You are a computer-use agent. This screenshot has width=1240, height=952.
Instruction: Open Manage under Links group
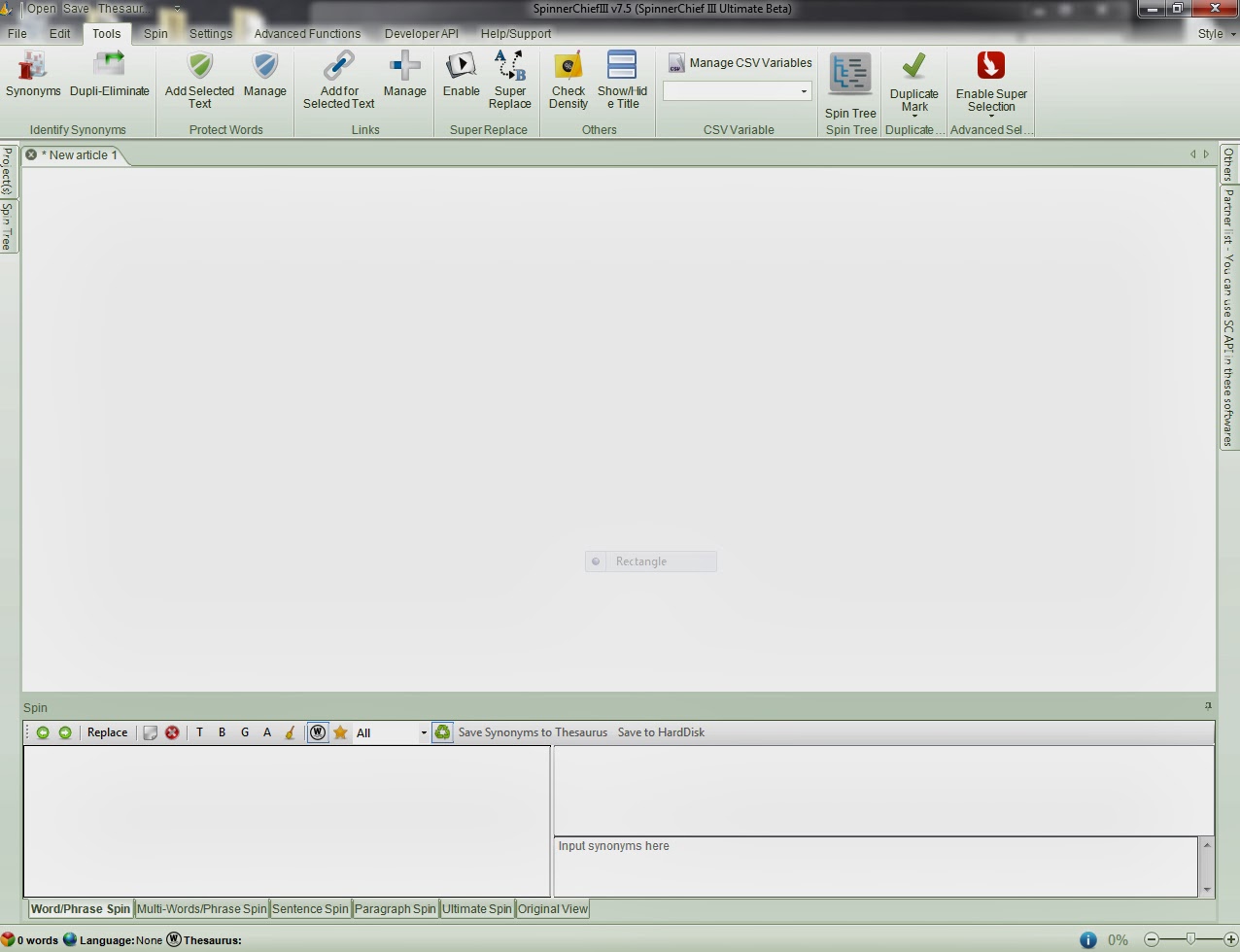pos(404,75)
